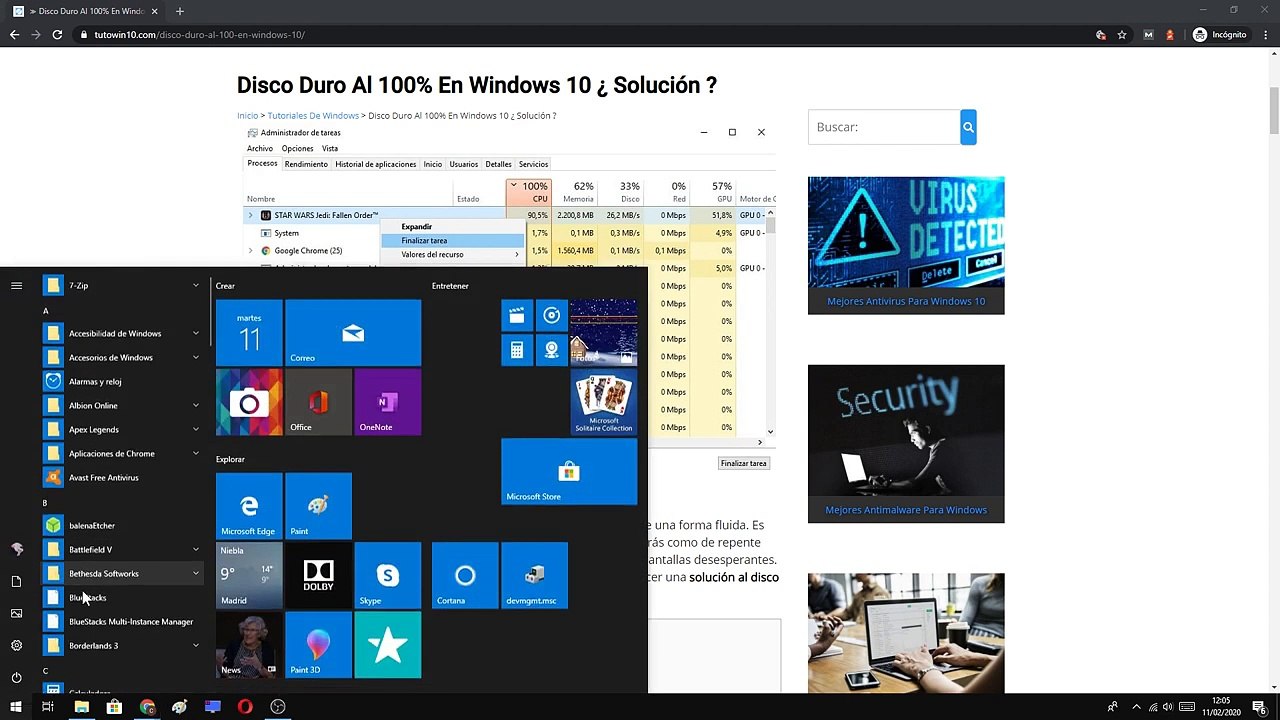Click the Windows Start button on taskbar
1280x720 pixels.
click(x=16, y=707)
